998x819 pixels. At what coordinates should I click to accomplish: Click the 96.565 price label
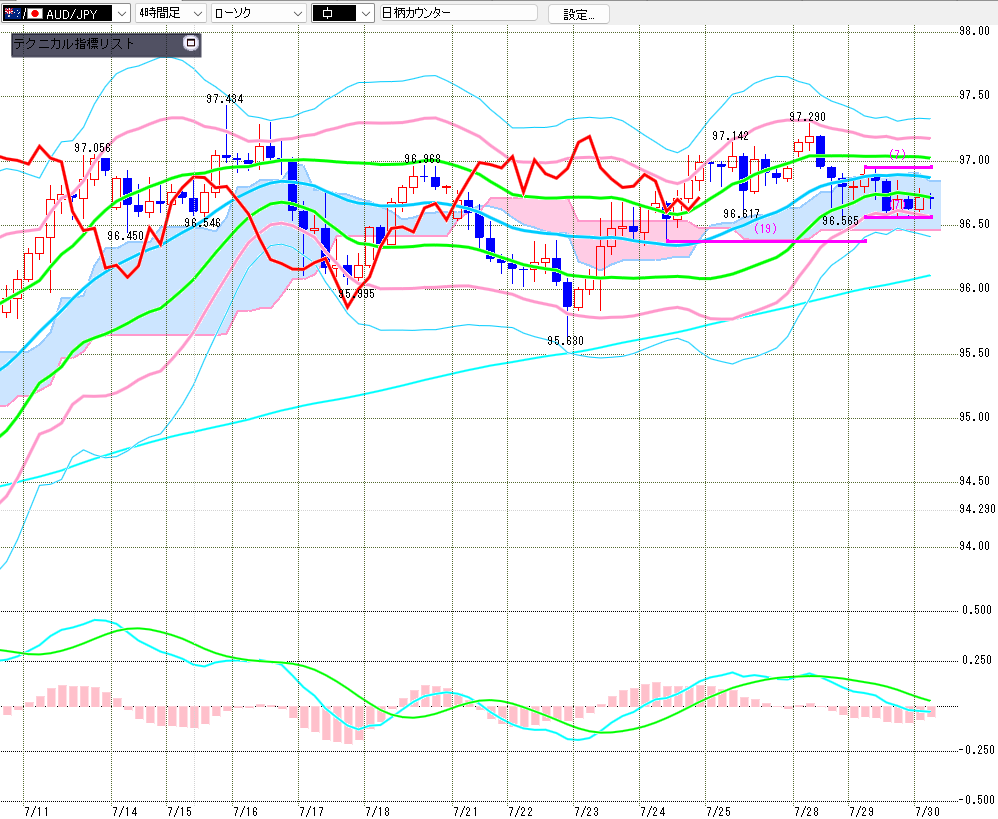(x=840, y=221)
